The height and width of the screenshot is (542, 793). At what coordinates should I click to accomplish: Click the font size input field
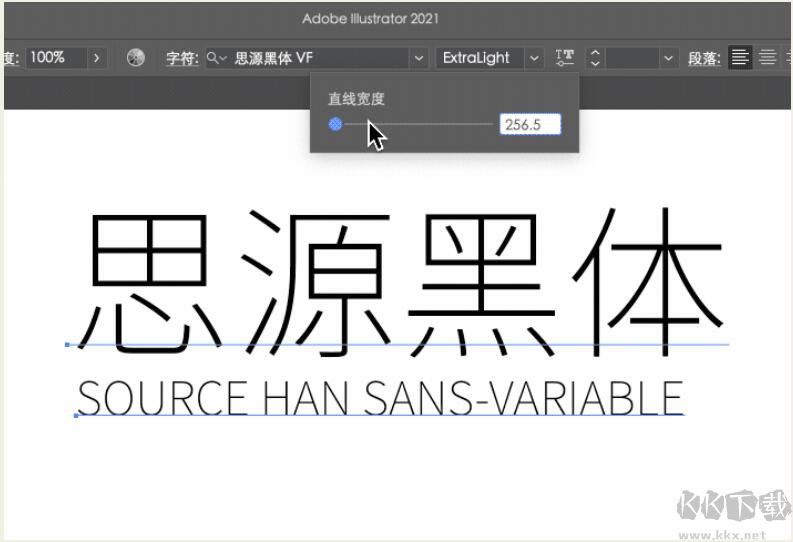point(632,58)
